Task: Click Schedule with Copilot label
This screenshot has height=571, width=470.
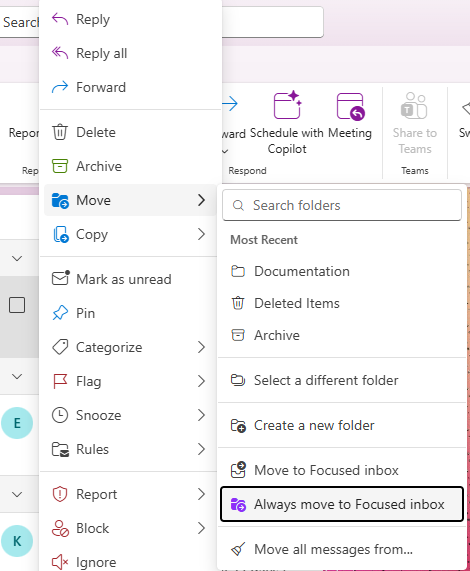Action: (x=287, y=141)
